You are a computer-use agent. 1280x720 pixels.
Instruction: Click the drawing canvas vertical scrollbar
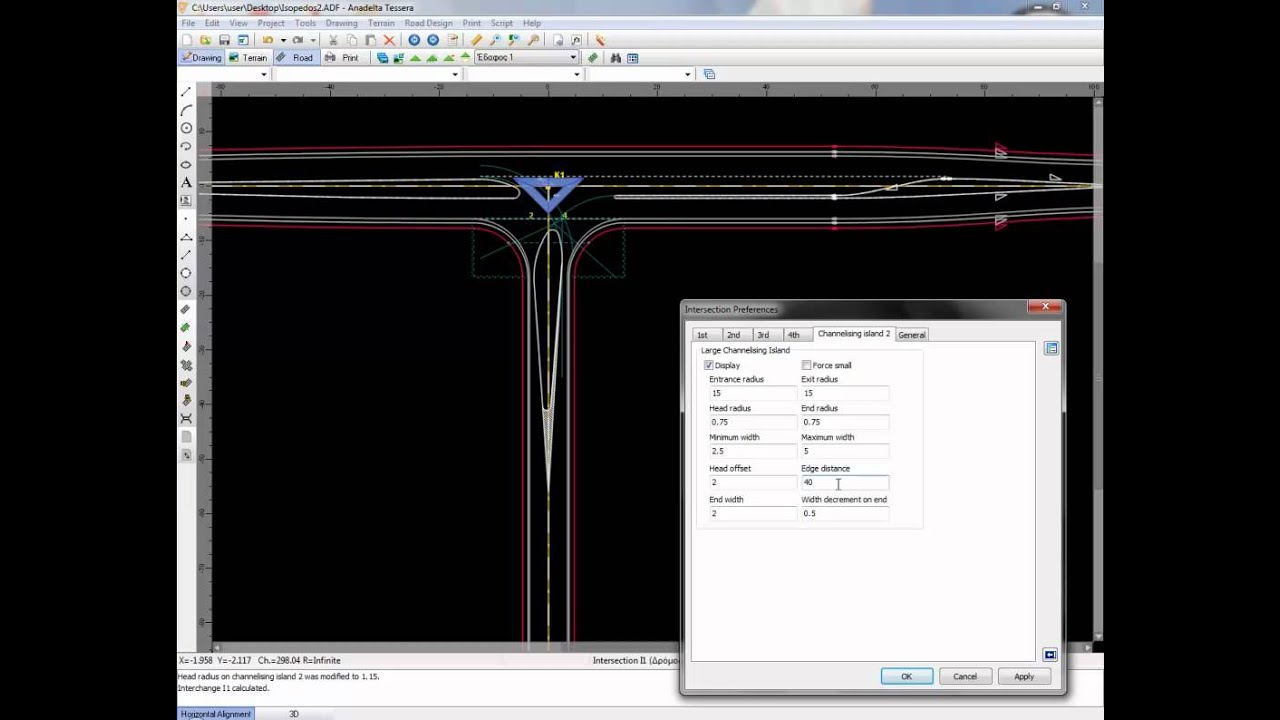1098,368
